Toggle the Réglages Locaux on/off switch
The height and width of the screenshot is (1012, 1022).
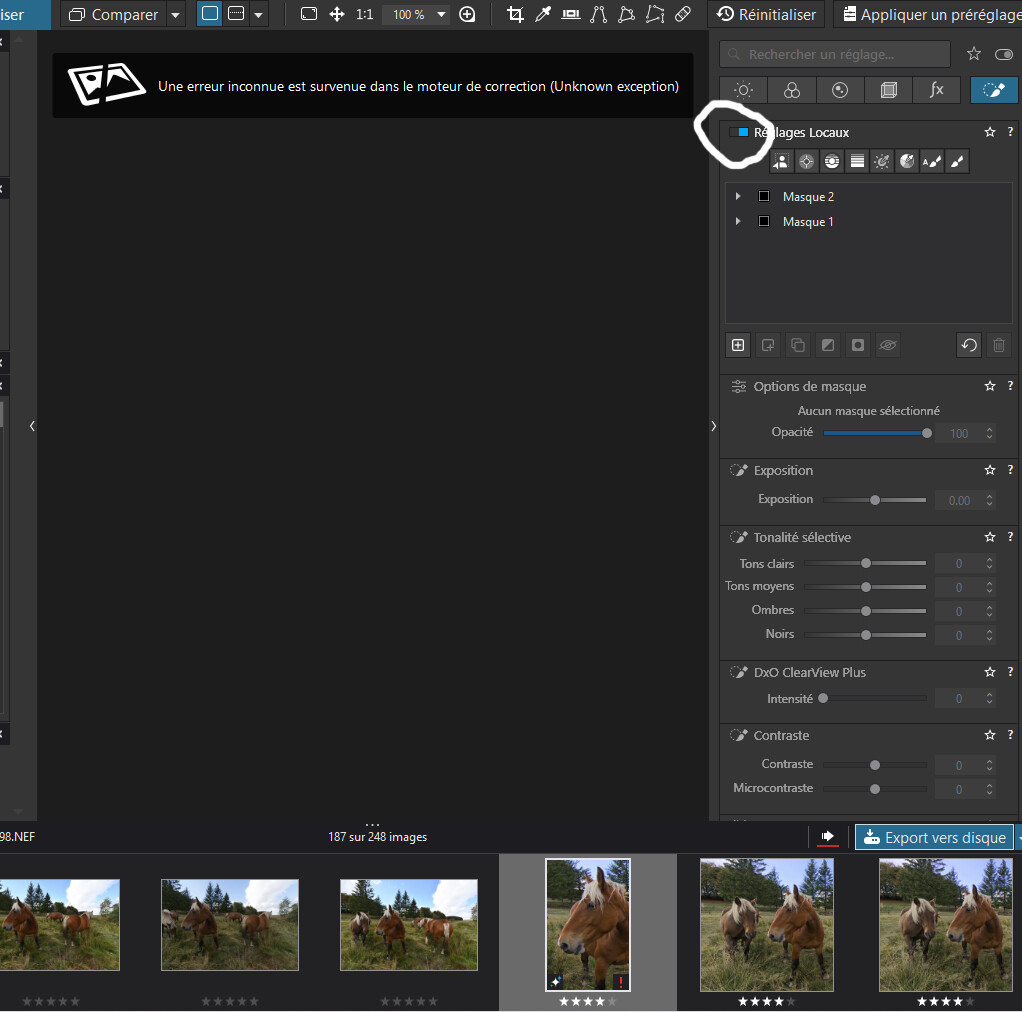[739, 132]
